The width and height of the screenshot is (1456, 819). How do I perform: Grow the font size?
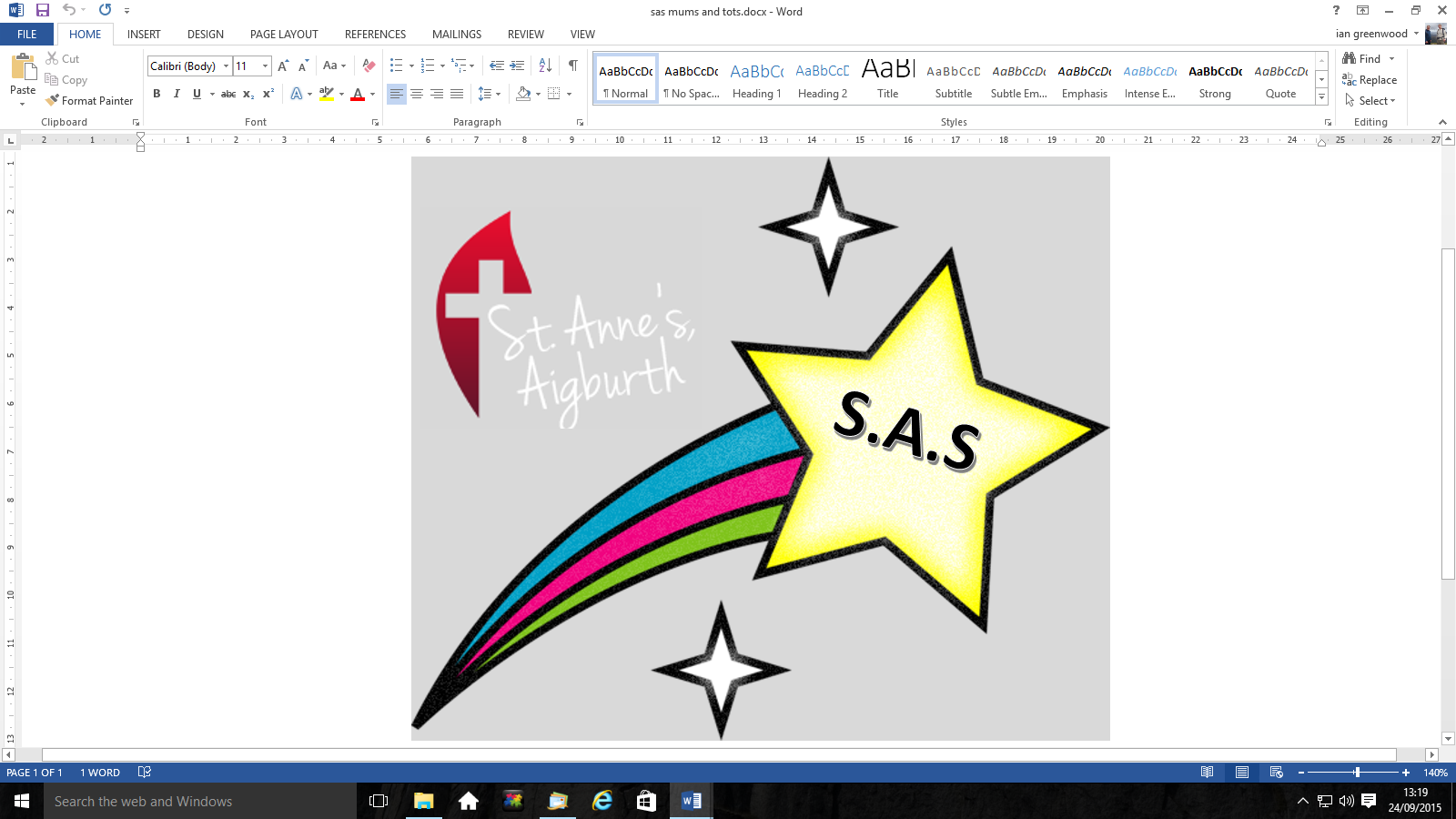point(283,66)
